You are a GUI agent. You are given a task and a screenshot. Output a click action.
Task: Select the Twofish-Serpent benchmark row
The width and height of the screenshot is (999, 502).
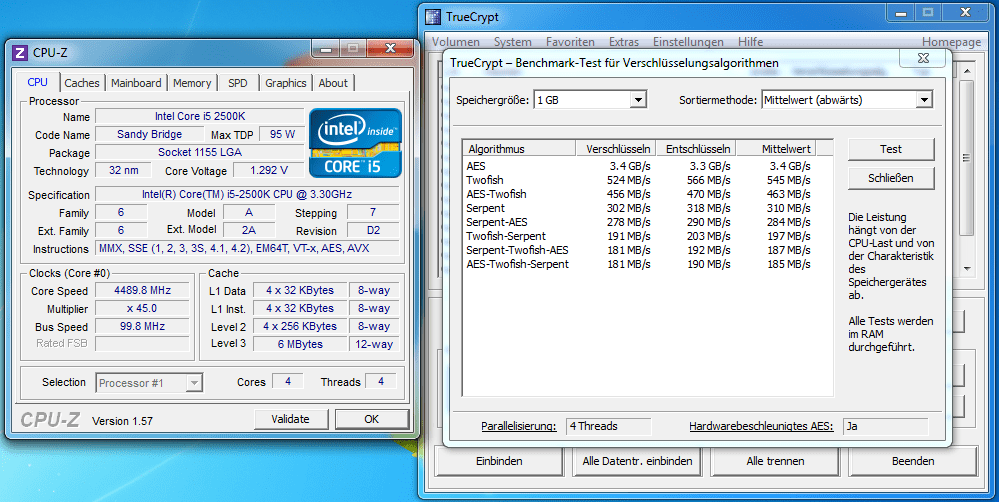640,236
